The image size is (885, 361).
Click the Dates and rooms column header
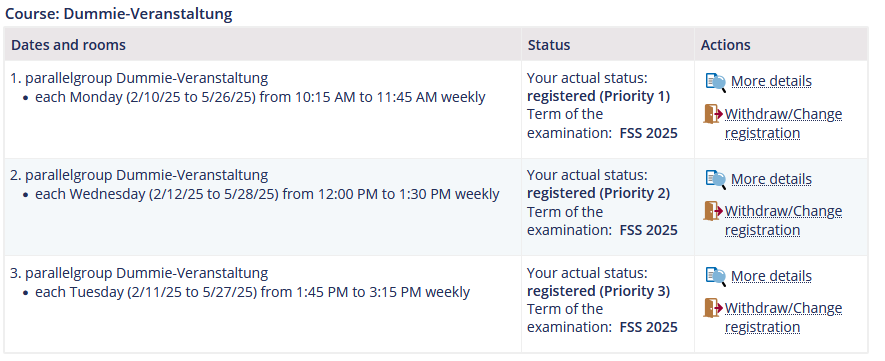(68, 45)
